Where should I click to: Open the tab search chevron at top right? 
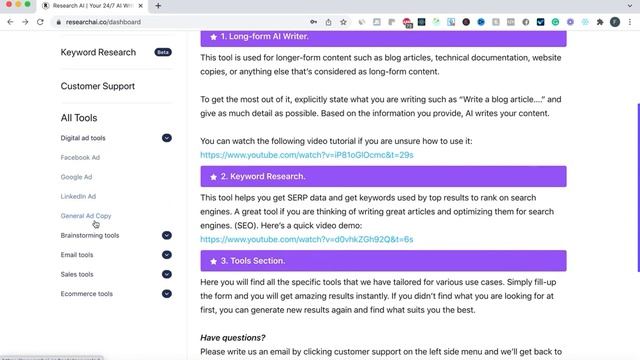[x=630, y=6]
